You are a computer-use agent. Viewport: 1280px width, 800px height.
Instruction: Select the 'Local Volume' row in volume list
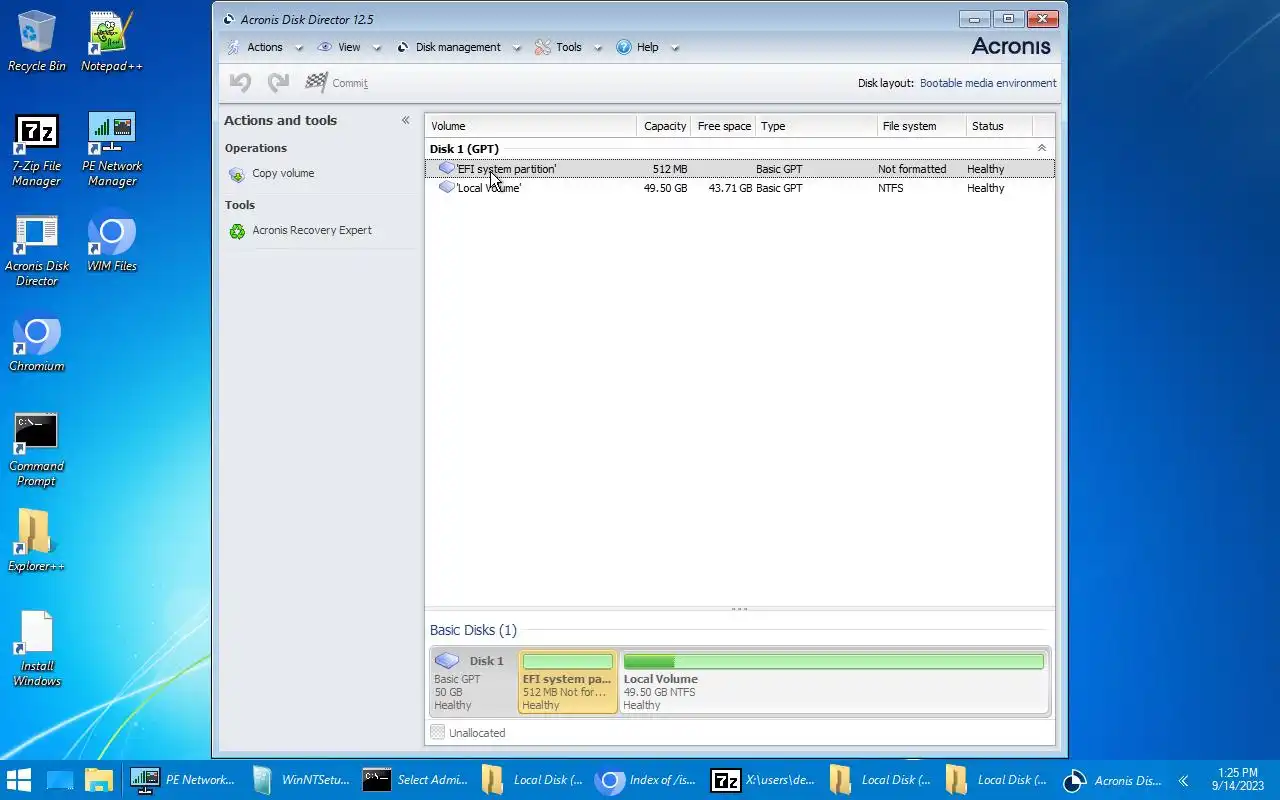740,188
